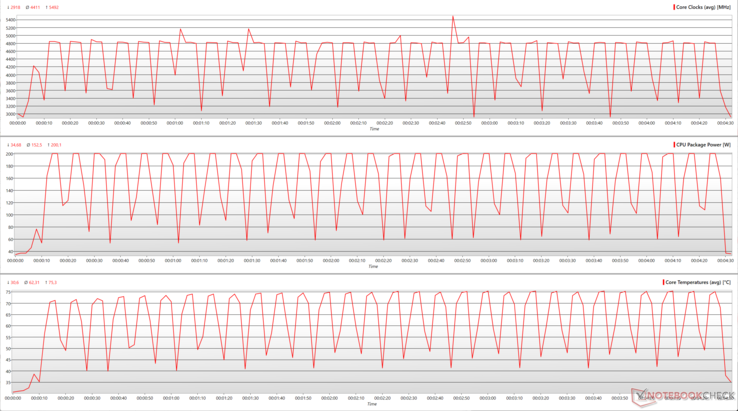Select average value 62.31 in Core Temperatures graph

tap(32, 282)
